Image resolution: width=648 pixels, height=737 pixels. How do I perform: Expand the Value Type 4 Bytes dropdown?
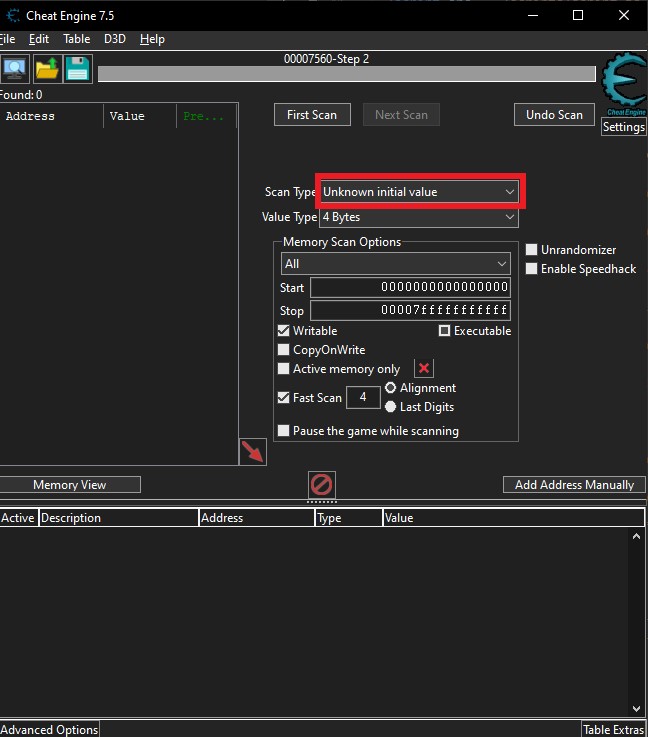click(x=419, y=217)
